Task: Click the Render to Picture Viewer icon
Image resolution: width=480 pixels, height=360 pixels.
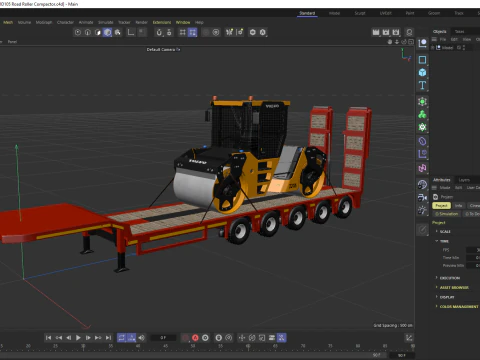Action: (386, 32)
